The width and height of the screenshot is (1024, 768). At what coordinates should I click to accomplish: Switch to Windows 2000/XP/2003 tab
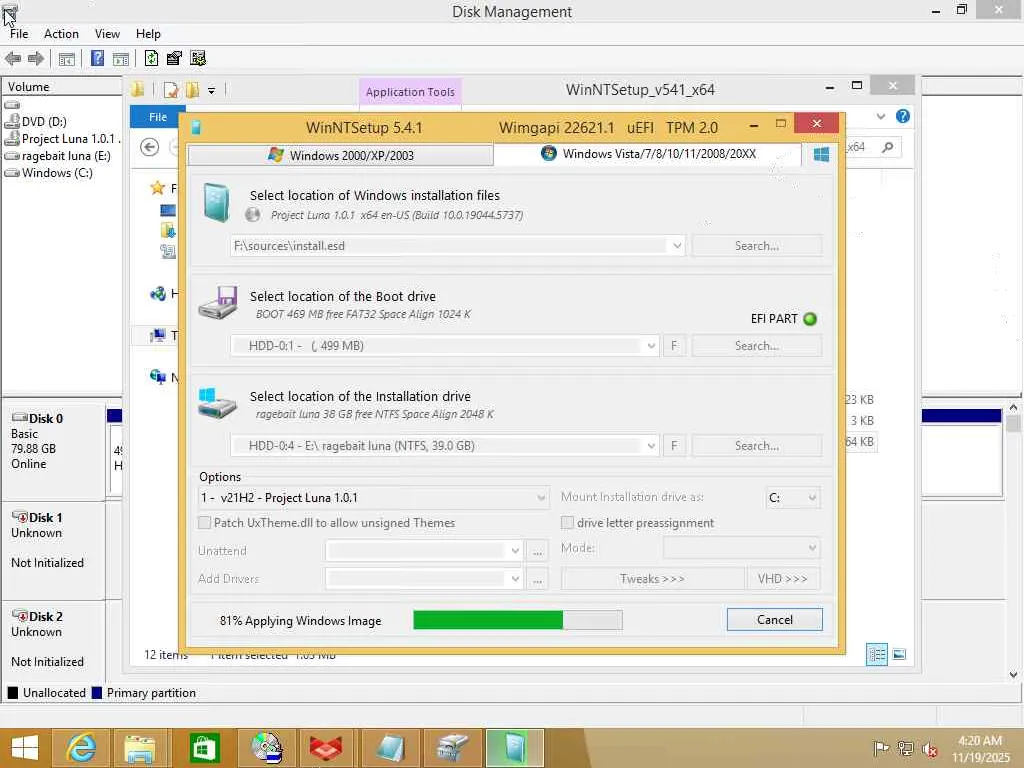click(340, 155)
